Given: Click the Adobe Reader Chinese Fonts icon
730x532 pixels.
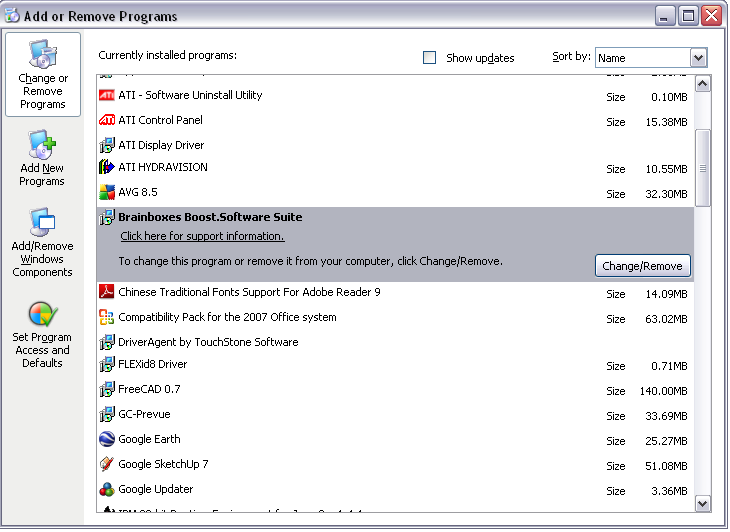Looking at the screenshot, I should (107, 292).
